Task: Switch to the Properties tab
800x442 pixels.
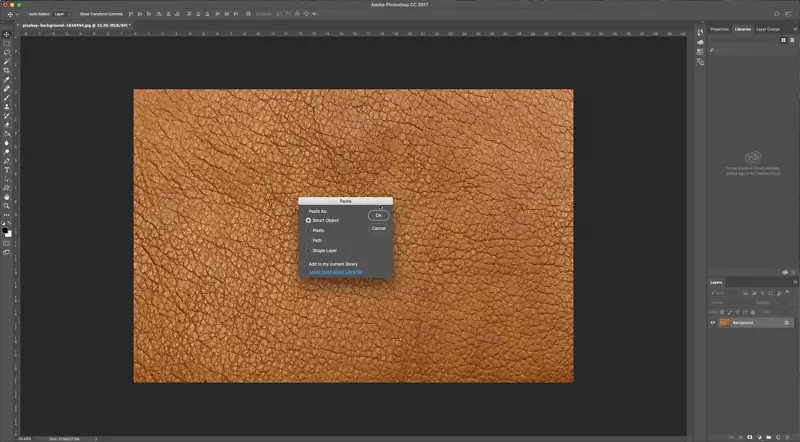Action: click(x=719, y=29)
